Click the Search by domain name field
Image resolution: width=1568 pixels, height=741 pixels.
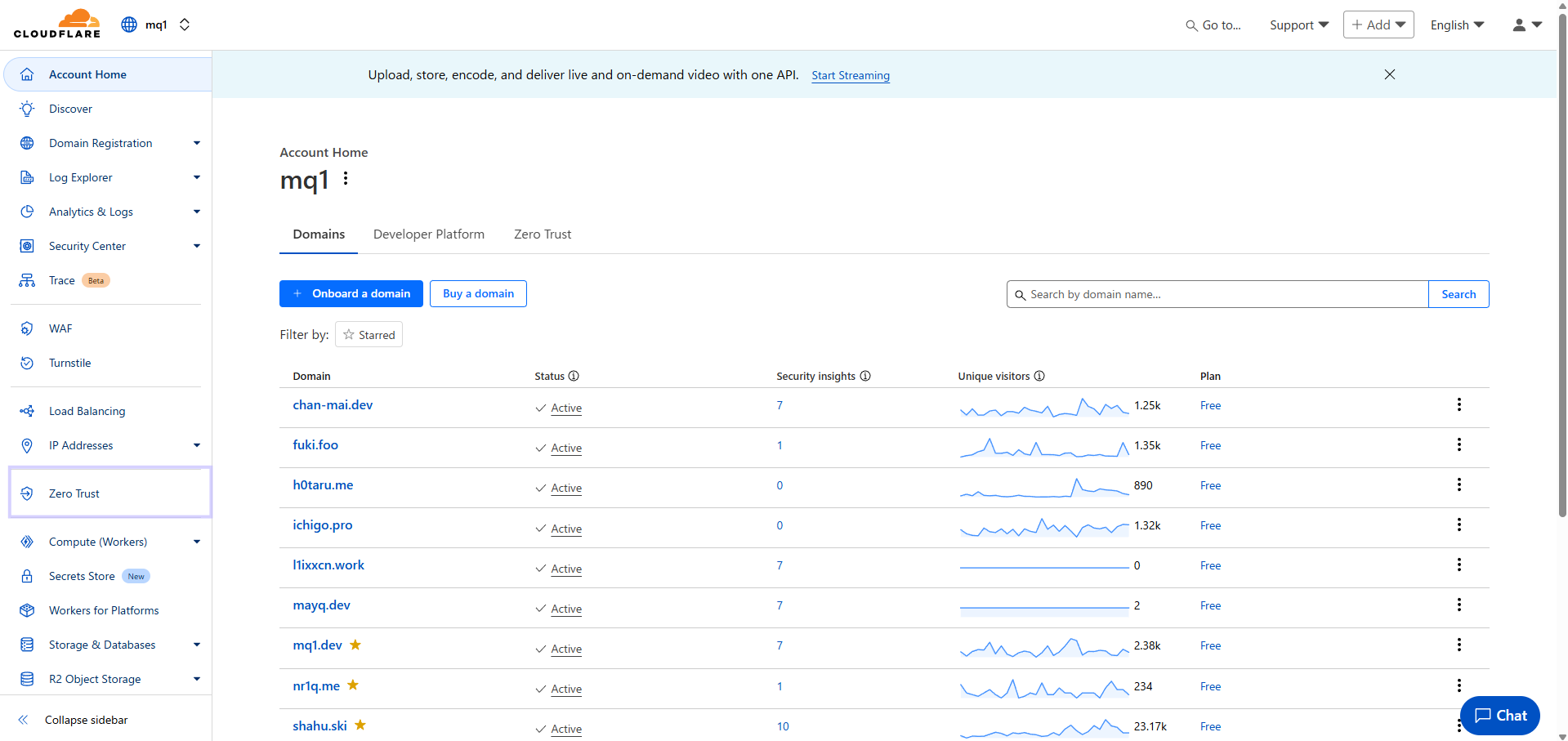(x=1217, y=294)
